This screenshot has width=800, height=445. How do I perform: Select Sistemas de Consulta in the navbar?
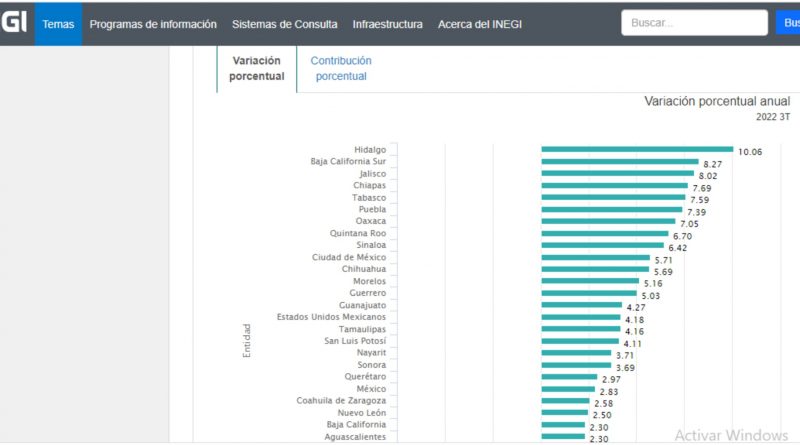click(284, 24)
